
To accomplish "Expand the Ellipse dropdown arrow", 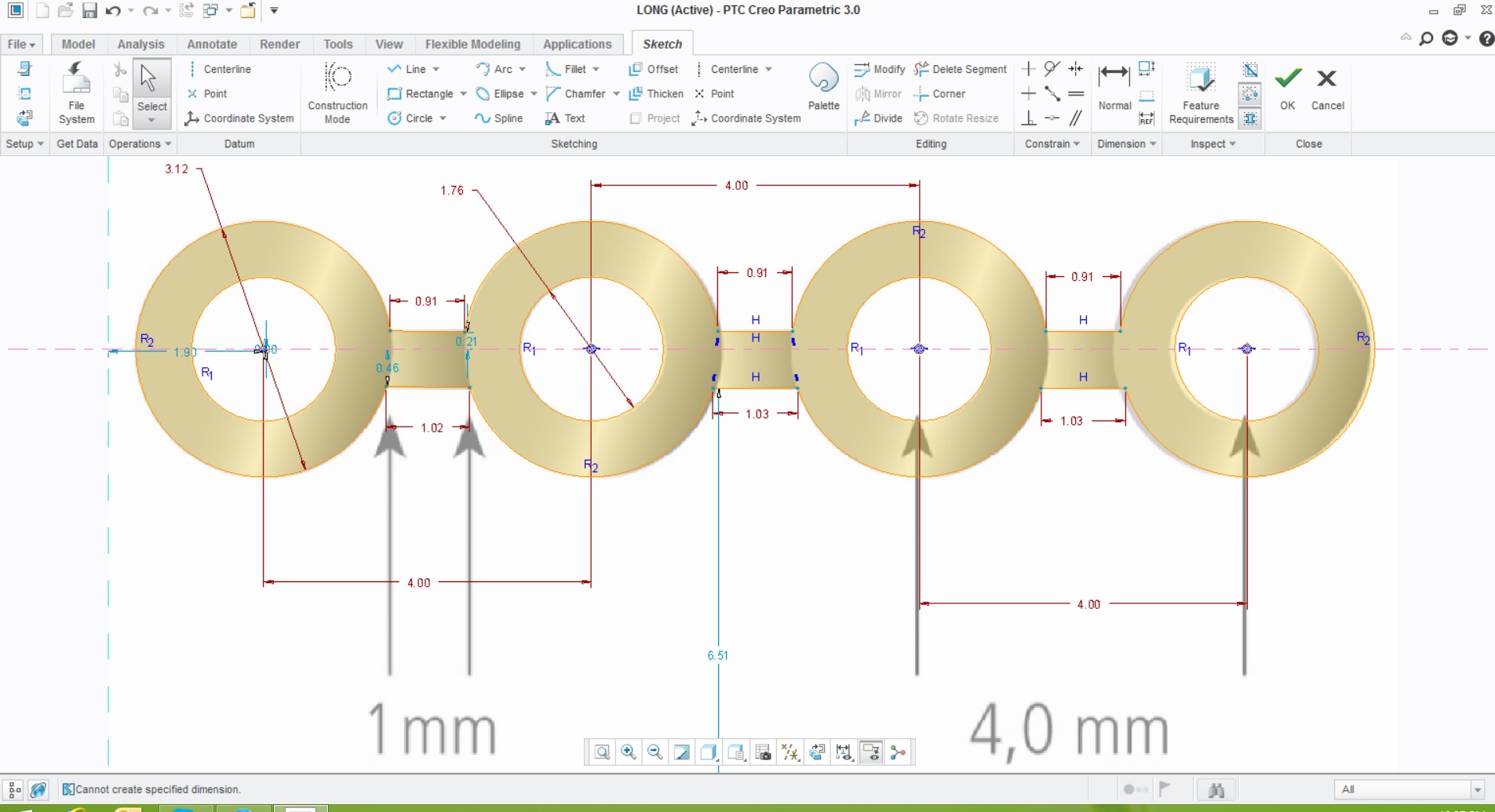I will coord(534,93).
